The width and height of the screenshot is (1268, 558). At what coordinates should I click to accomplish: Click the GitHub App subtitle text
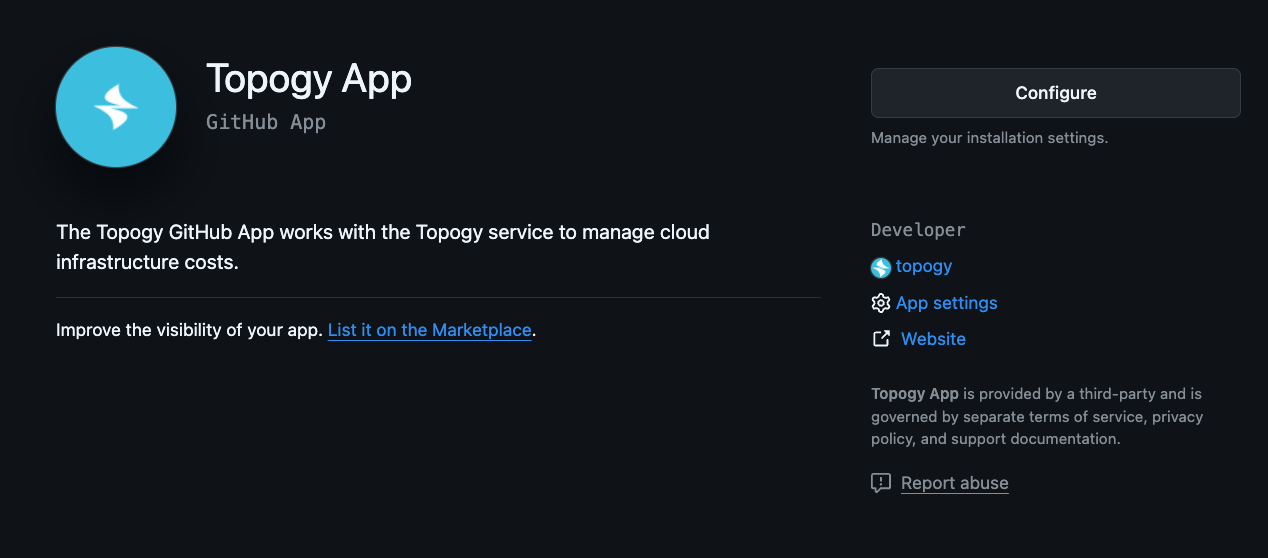tap(266, 123)
